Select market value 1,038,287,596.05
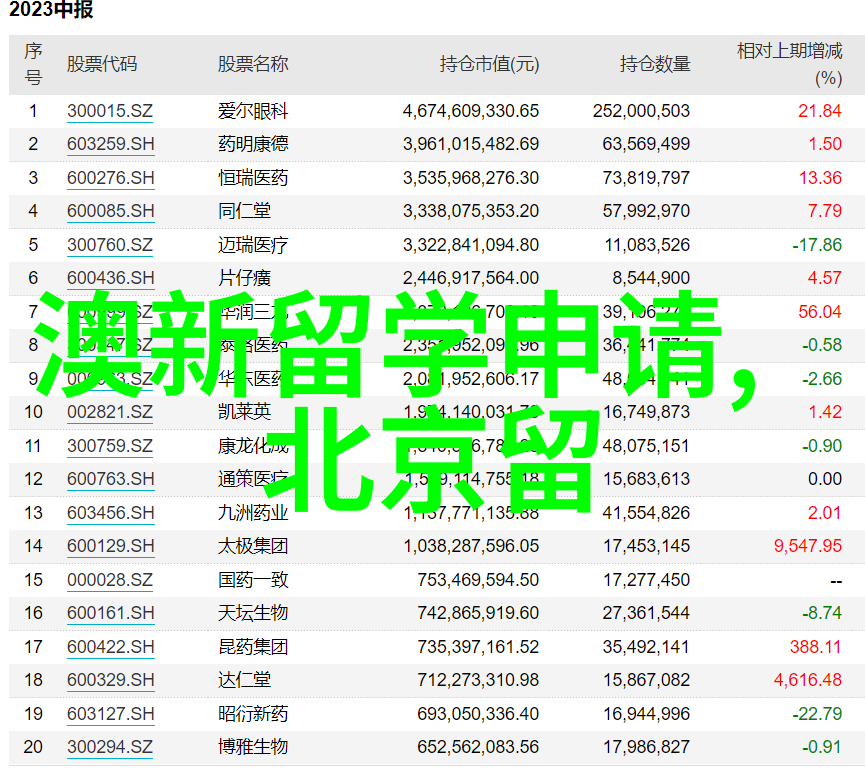The height and width of the screenshot is (776, 865). tap(471, 546)
